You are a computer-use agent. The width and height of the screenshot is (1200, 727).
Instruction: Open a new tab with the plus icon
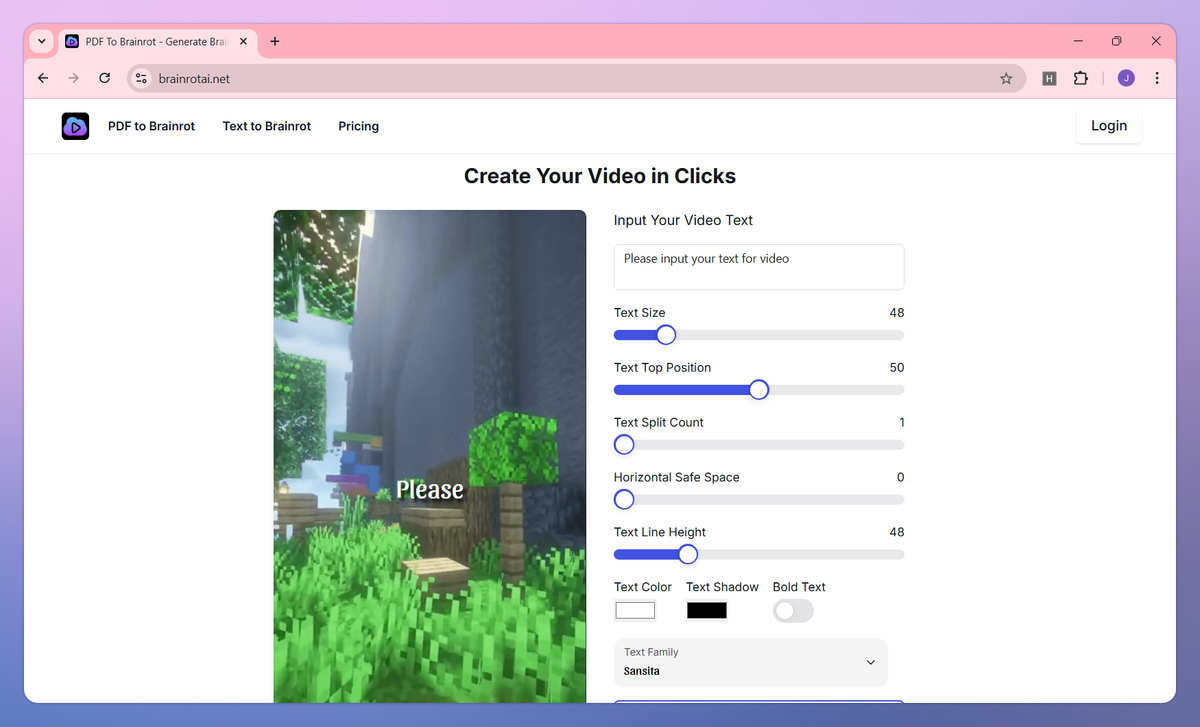coord(274,41)
